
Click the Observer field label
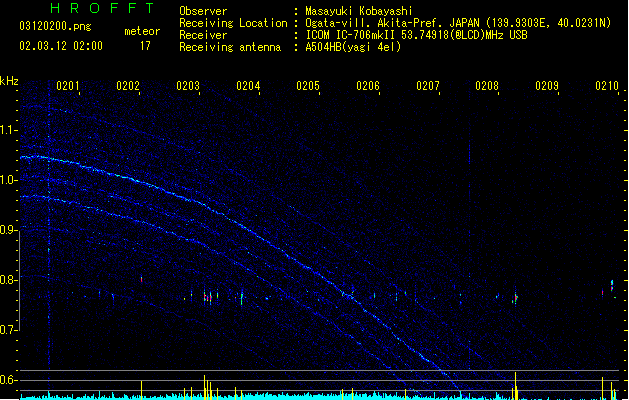pyautogui.click(x=203, y=11)
